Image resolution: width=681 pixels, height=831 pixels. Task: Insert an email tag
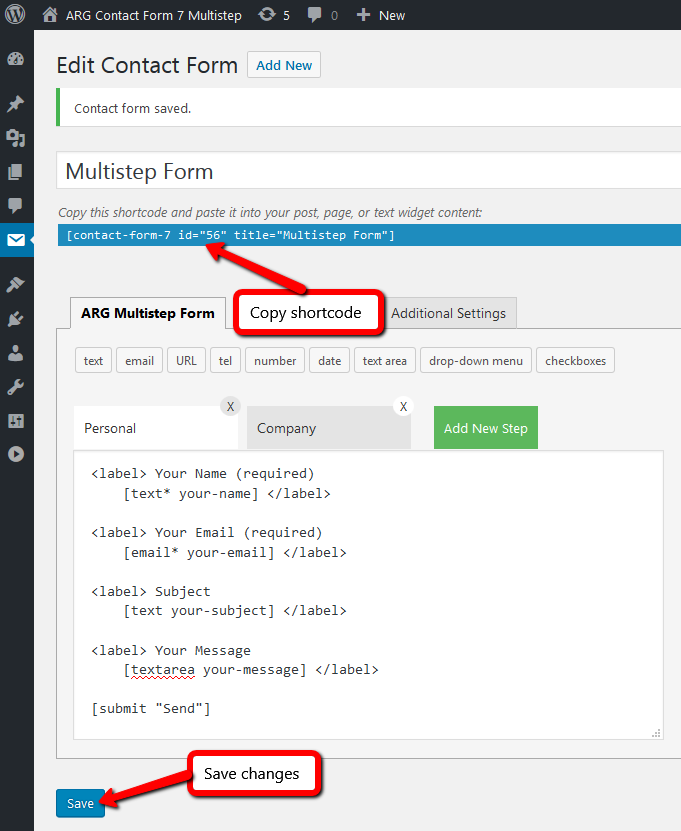(139, 360)
